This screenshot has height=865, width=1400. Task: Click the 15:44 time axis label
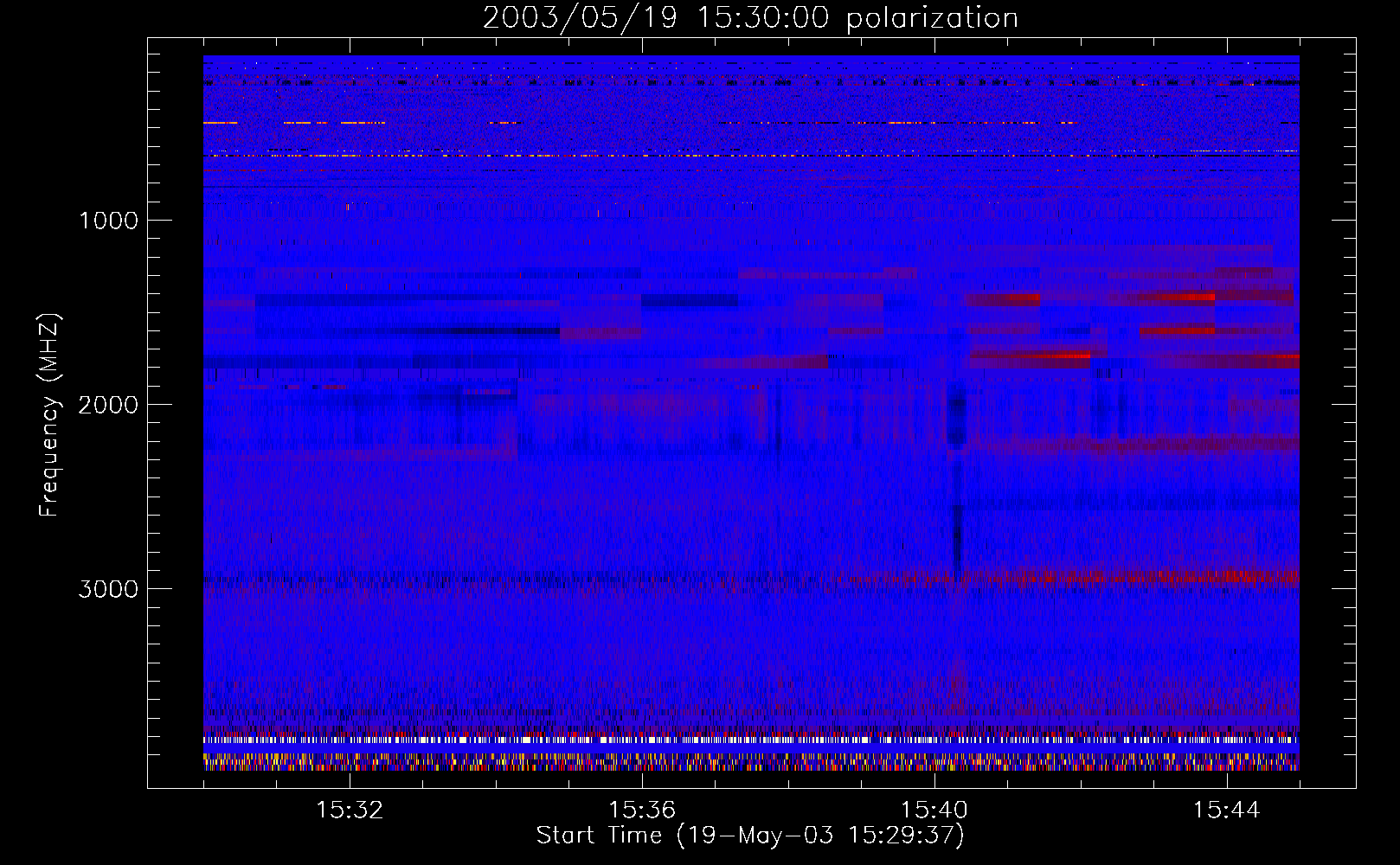[x=1227, y=811]
